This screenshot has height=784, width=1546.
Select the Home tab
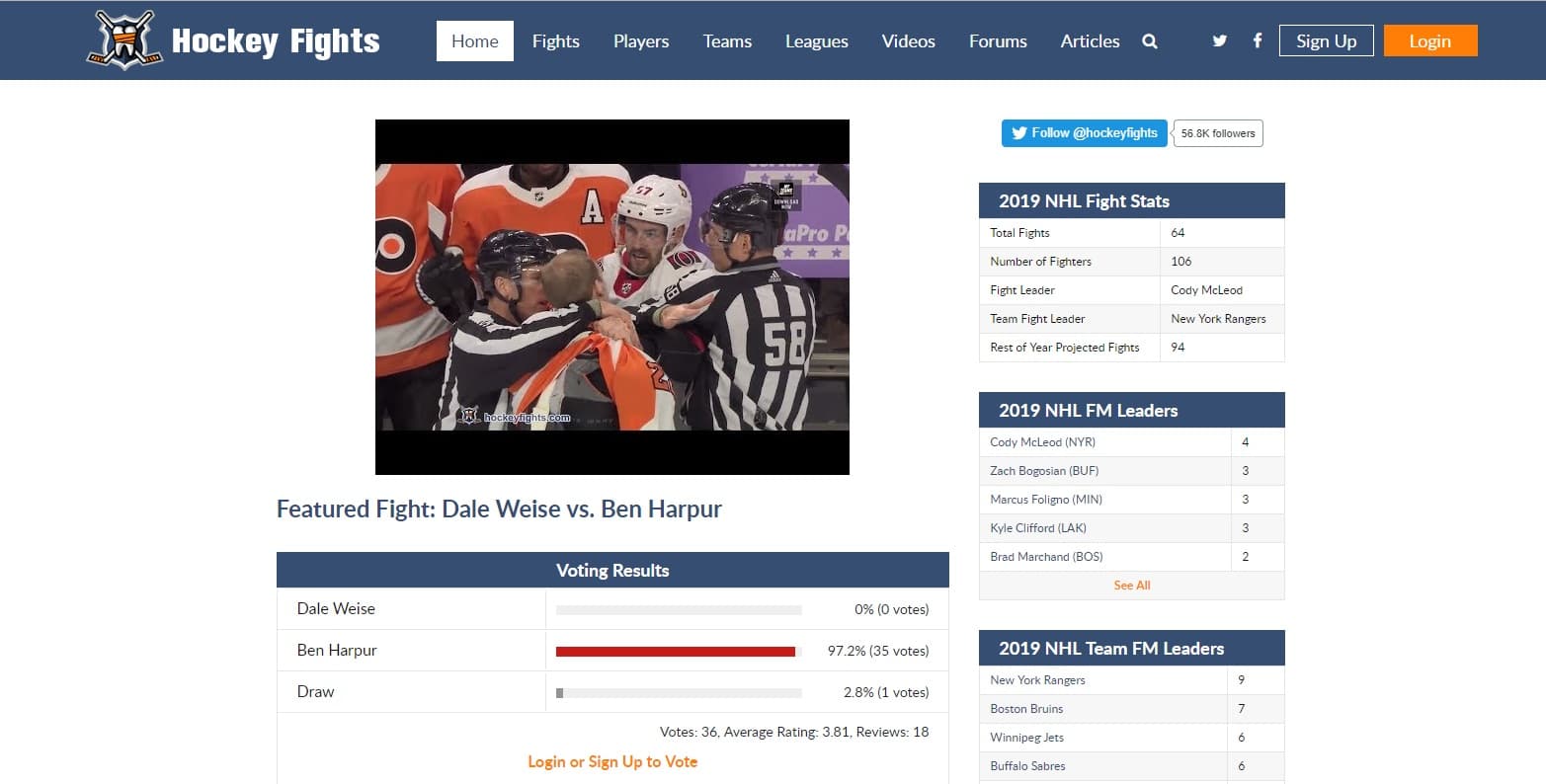click(x=475, y=41)
